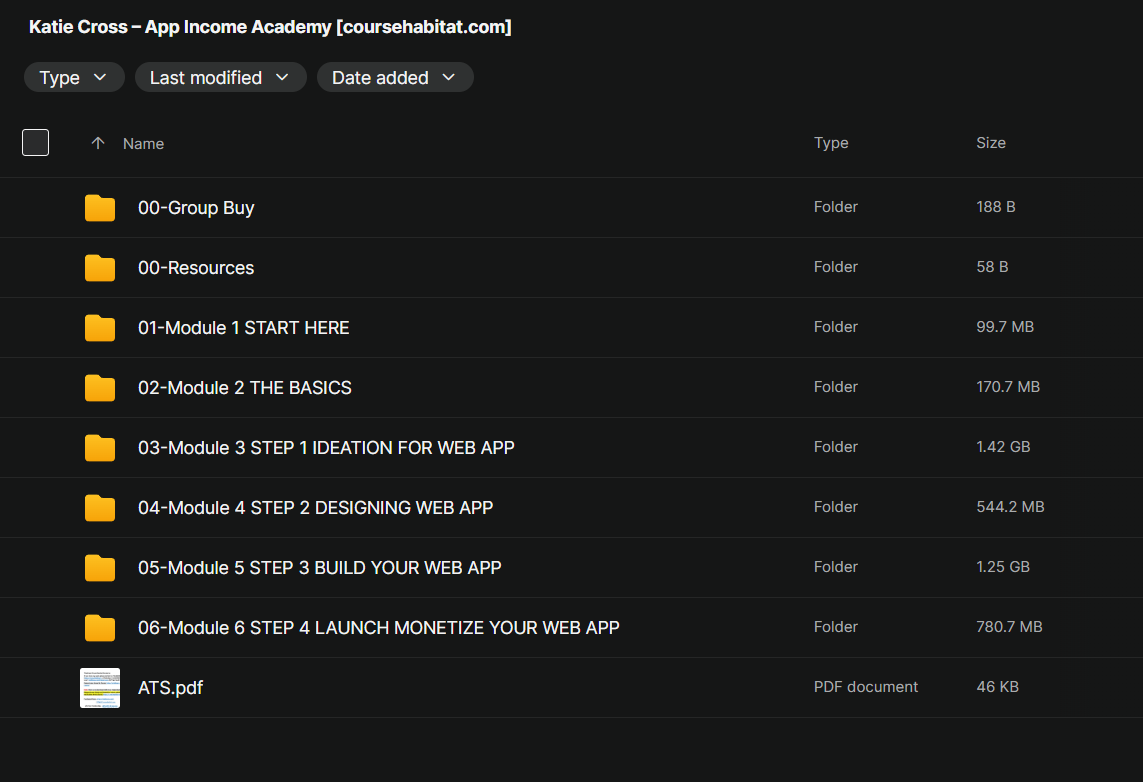Click the sort direction arrow beside Name
The width and height of the screenshot is (1143, 782).
[x=98, y=143]
